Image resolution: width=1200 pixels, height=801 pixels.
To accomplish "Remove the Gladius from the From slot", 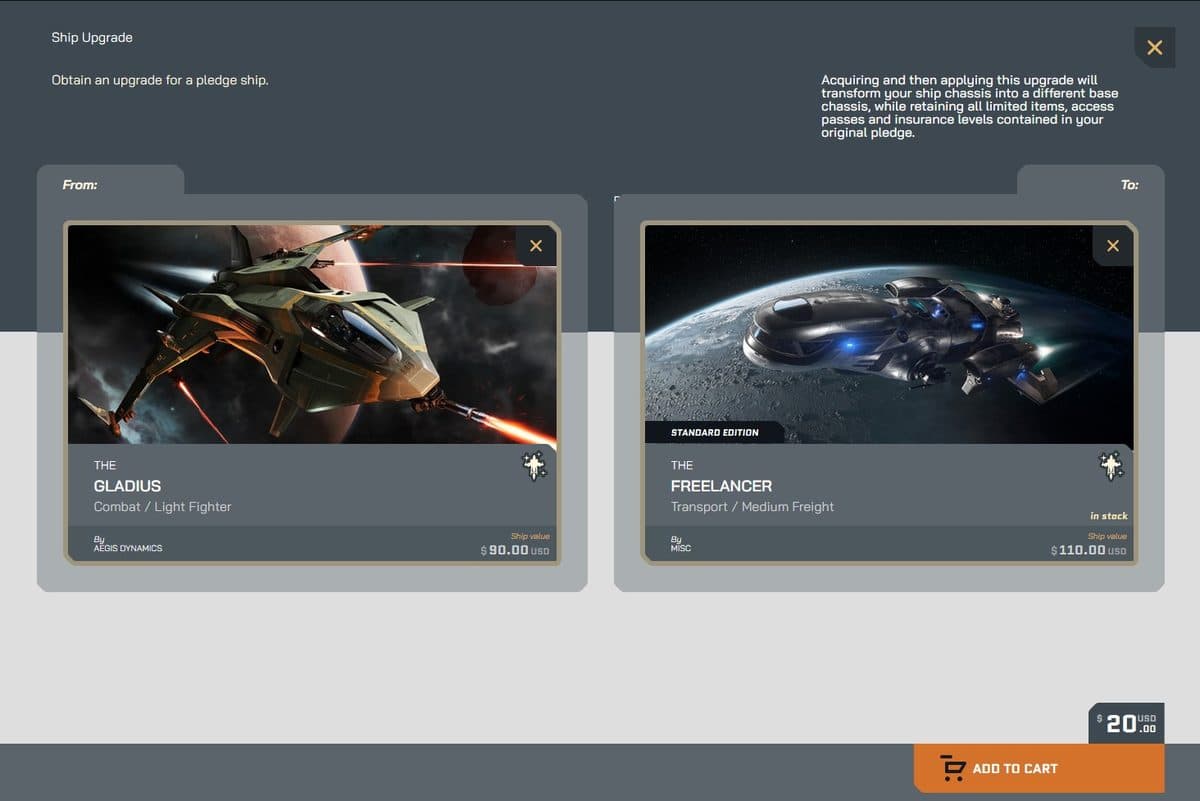I will pos(536,245).
